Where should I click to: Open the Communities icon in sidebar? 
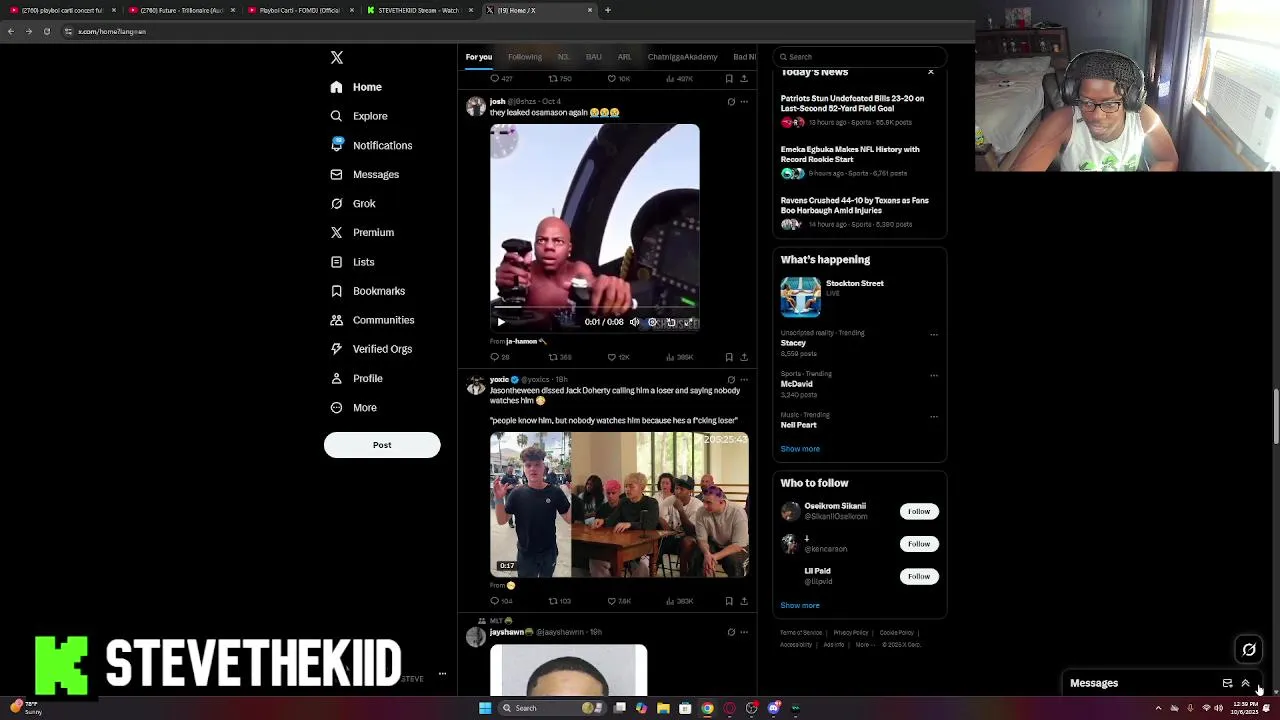[336, 320]
